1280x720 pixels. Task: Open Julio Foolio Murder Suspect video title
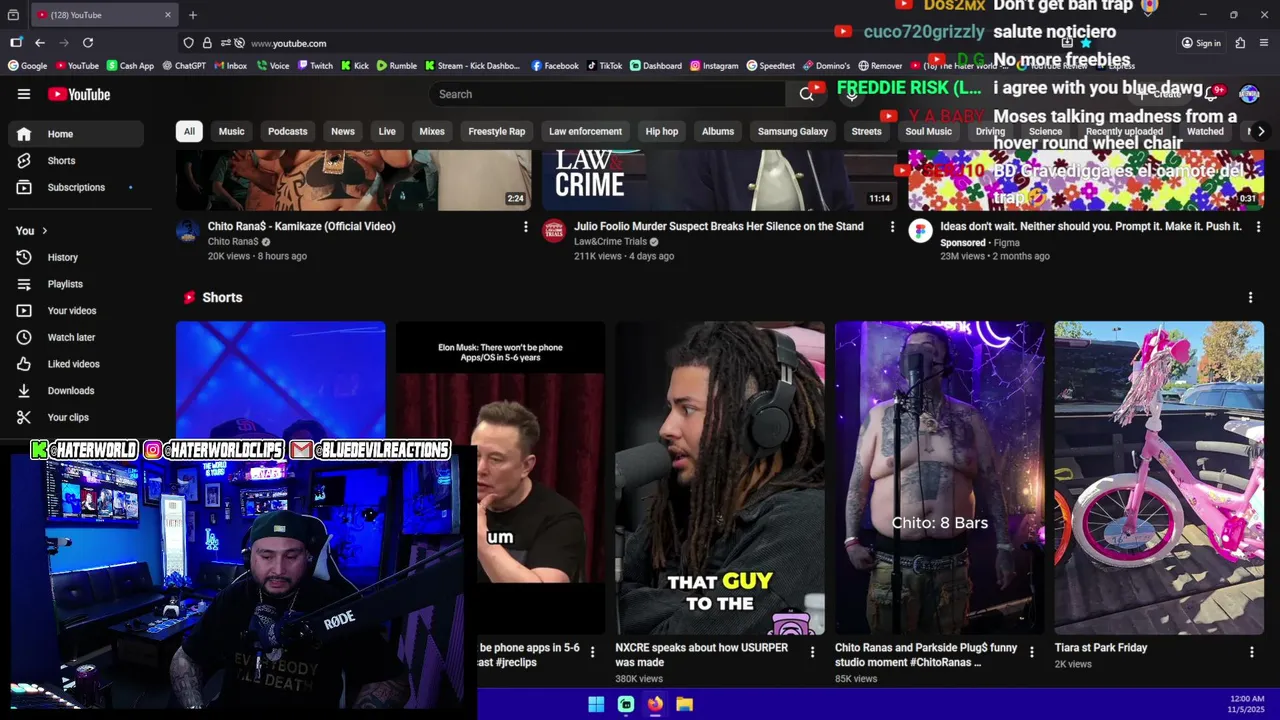click(719, 226)
